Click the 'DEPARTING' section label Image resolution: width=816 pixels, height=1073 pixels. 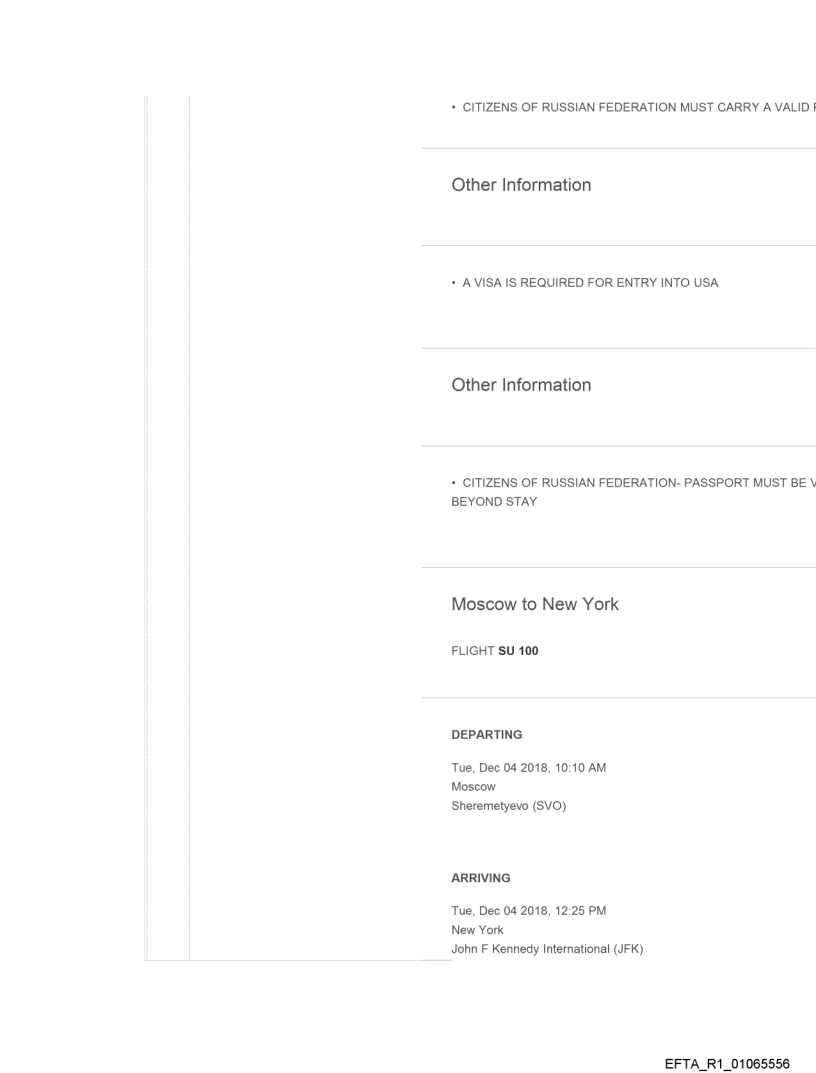(x=487, y=735)
